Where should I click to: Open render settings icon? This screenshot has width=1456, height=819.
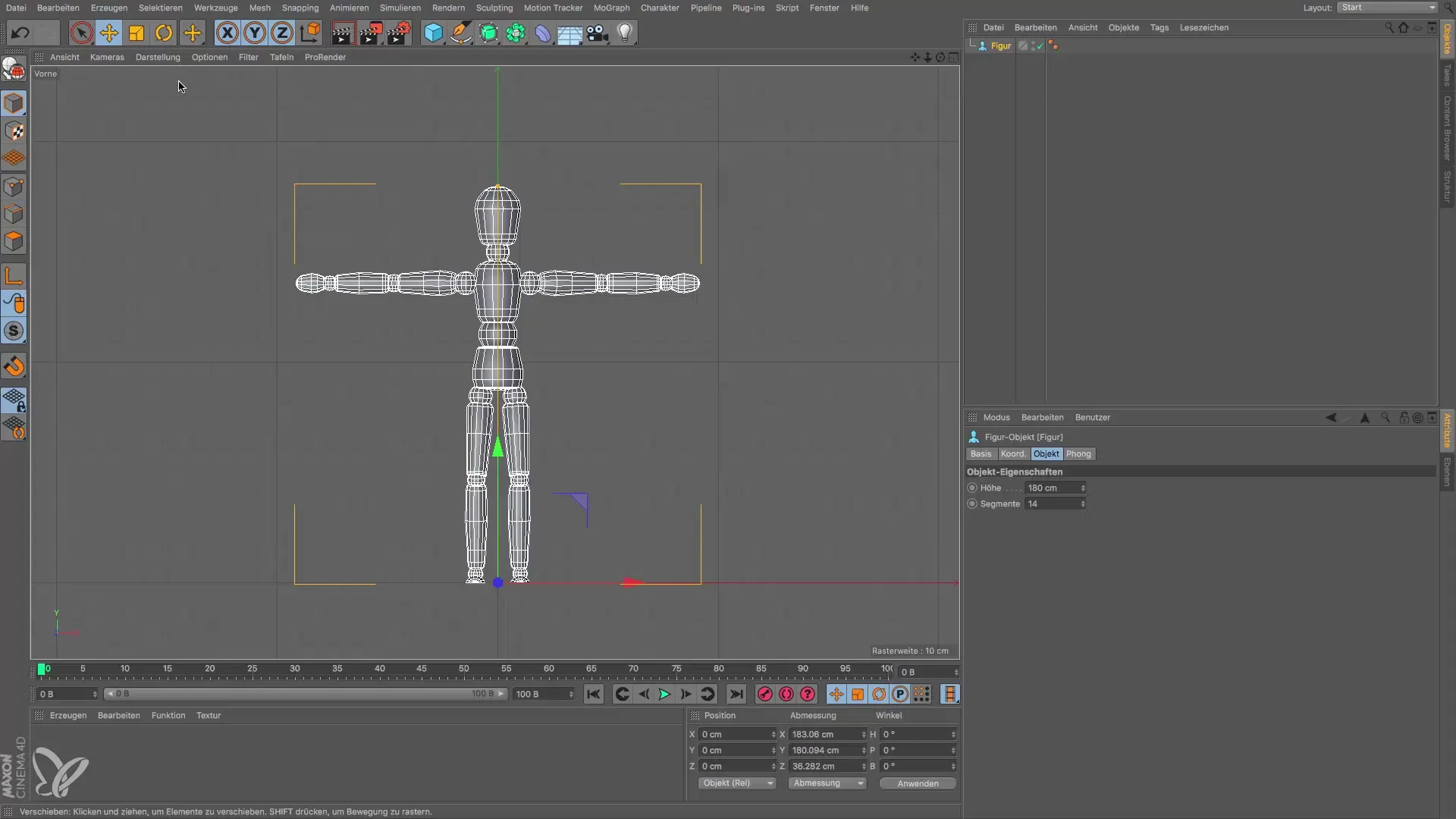pos(399,33)
